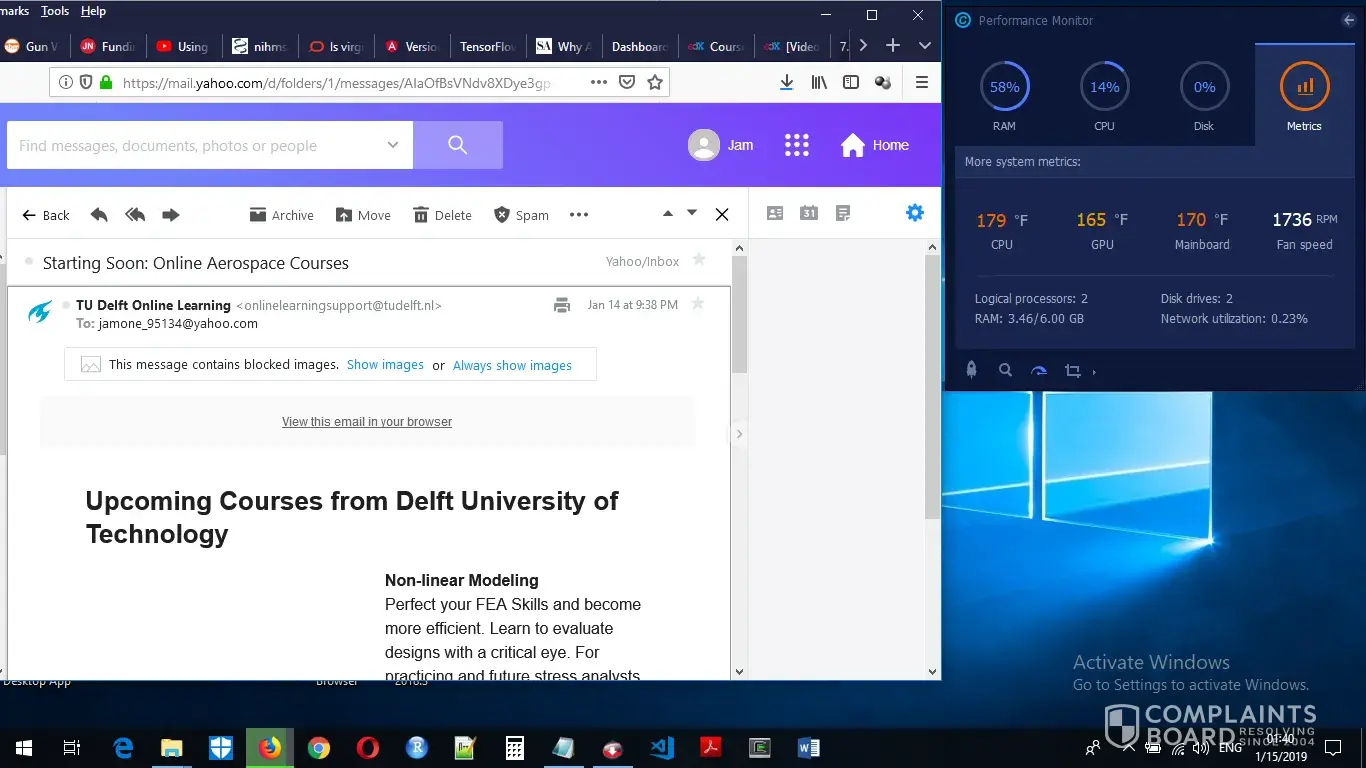Open the contacts card icon
This screenshot has height=768, width=1366.
775,213
